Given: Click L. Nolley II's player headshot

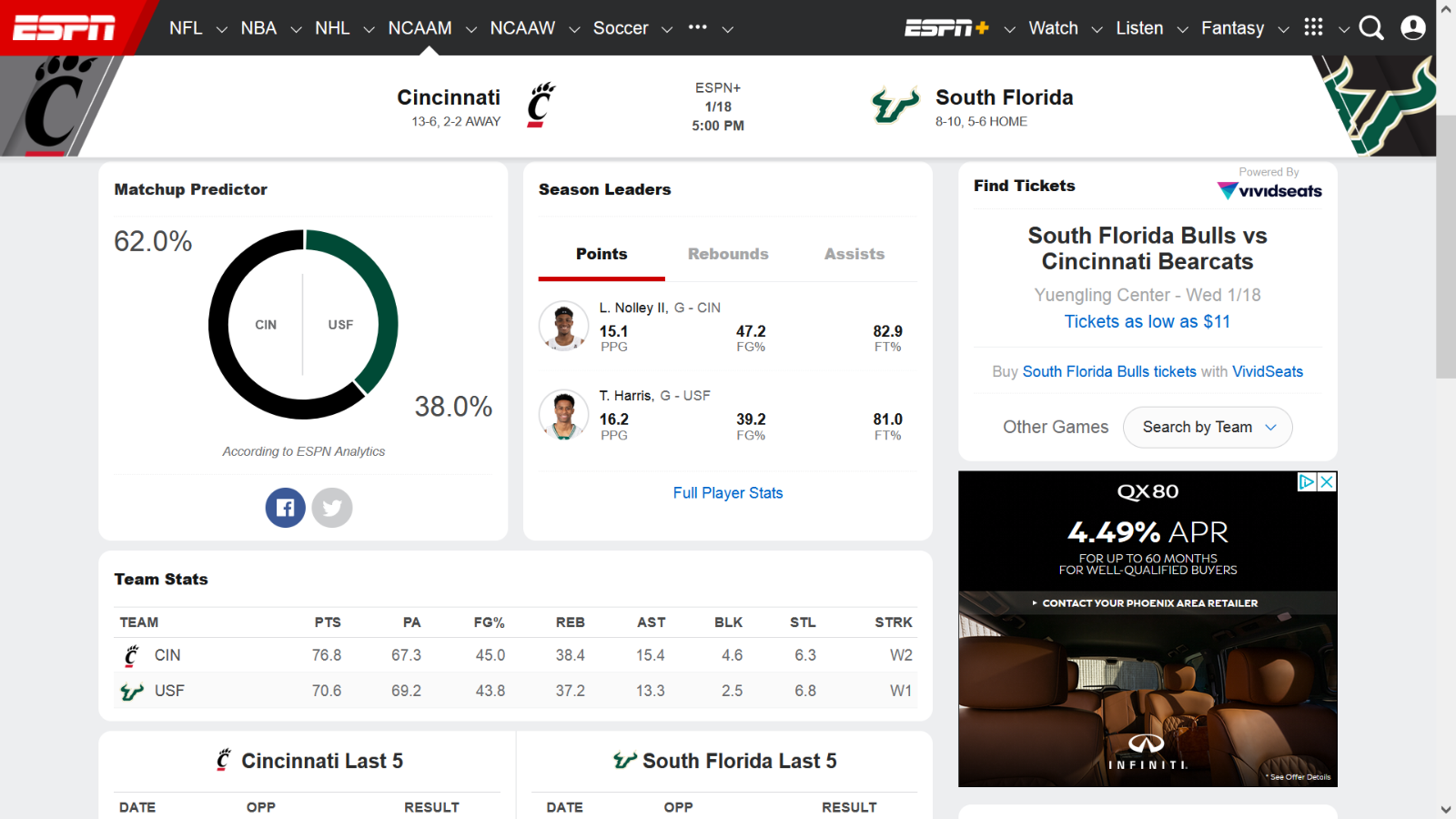Looking at the screenshot, I should pos(563,327).
